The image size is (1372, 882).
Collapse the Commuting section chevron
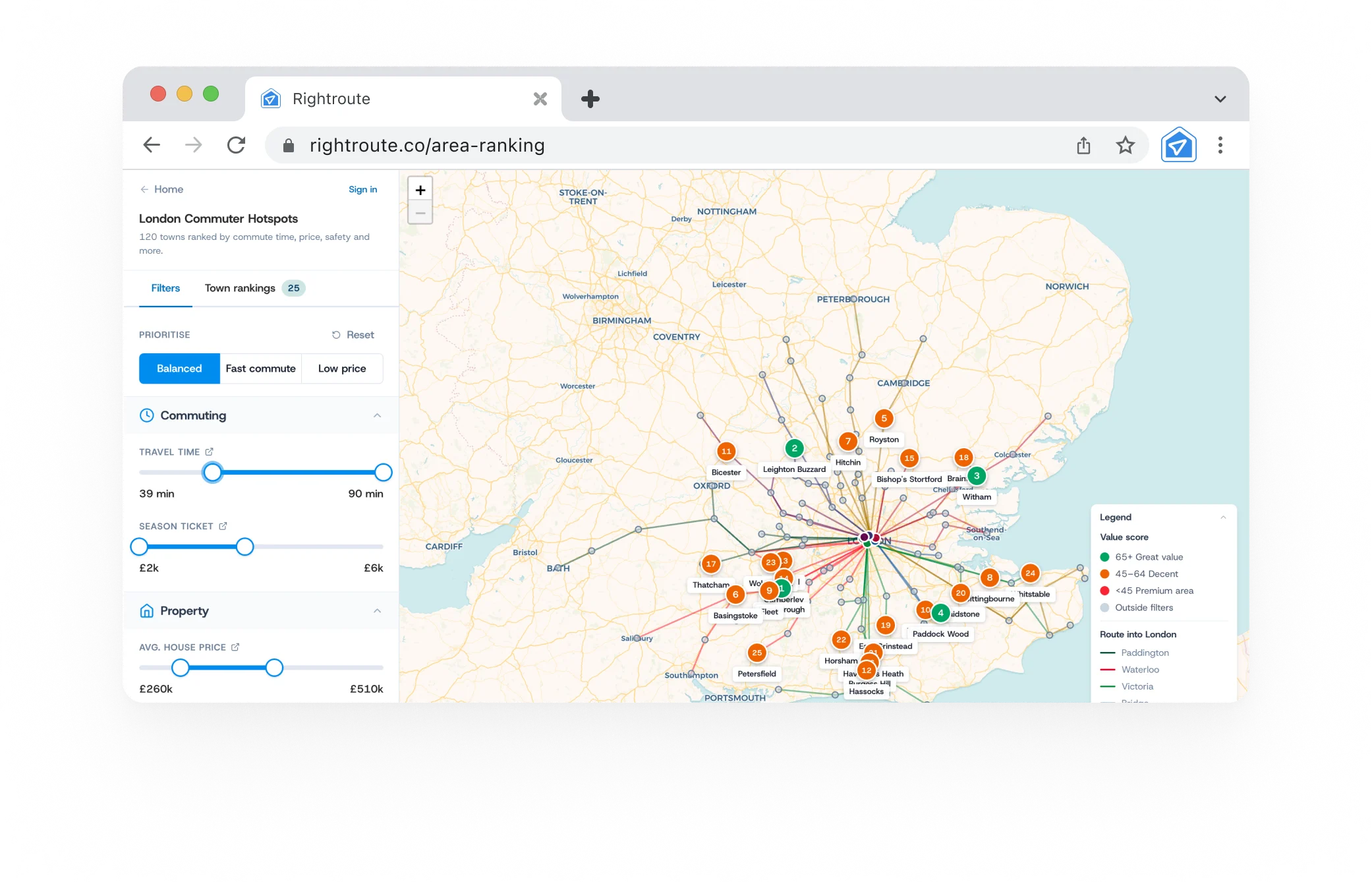[377, 415]
